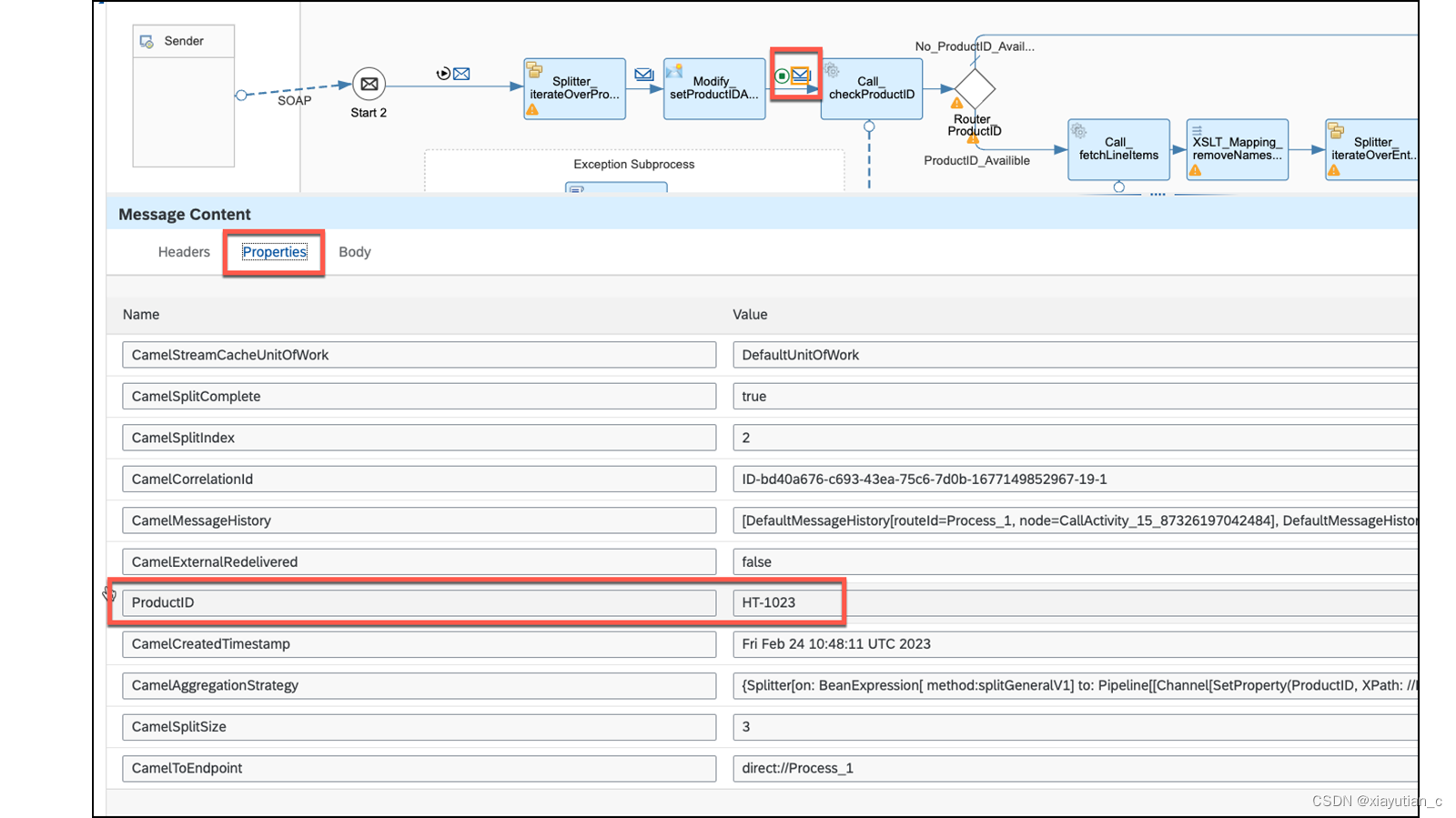This screenshot has width=1456, height=818.
Task: Click the ProductID_Availible route label
Action: 976,160
